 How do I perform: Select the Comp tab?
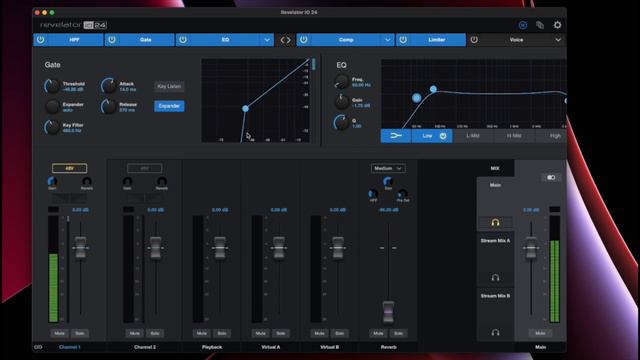coord(346,40)
